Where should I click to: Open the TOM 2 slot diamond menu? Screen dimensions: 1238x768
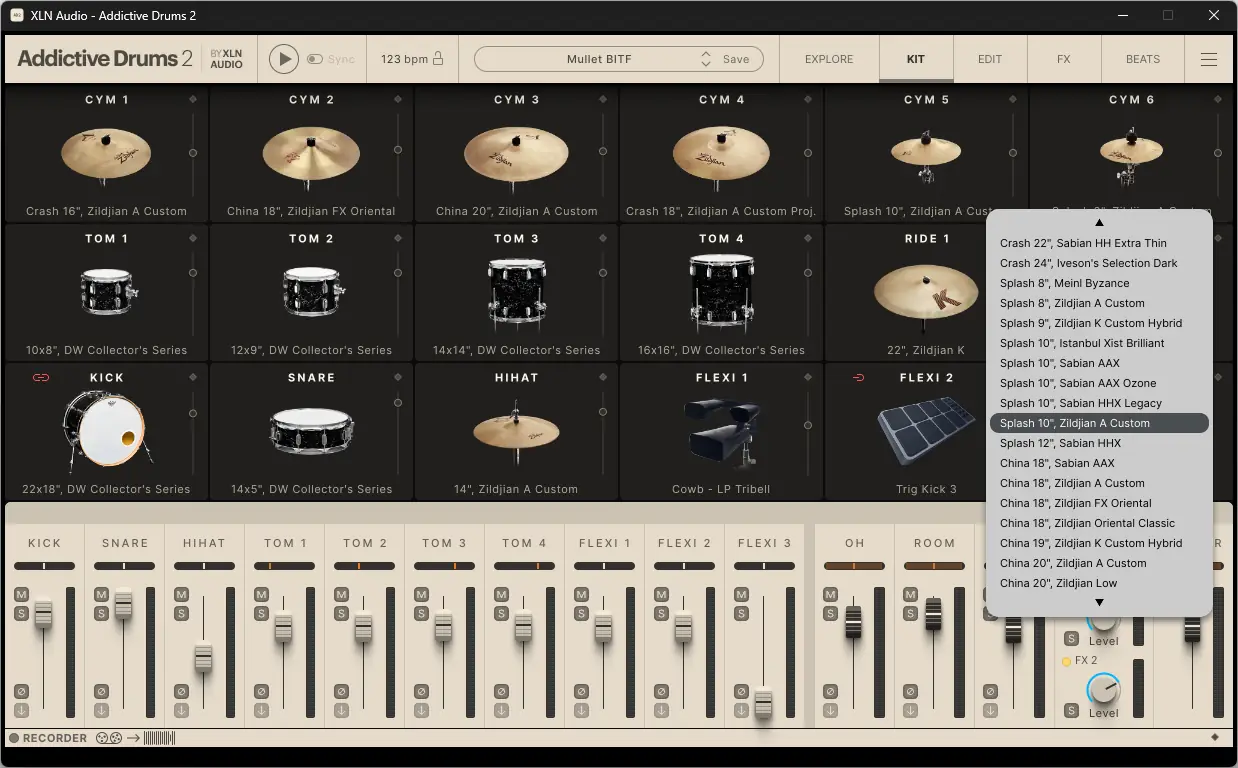pyautogui.click(x=398, y=238)
